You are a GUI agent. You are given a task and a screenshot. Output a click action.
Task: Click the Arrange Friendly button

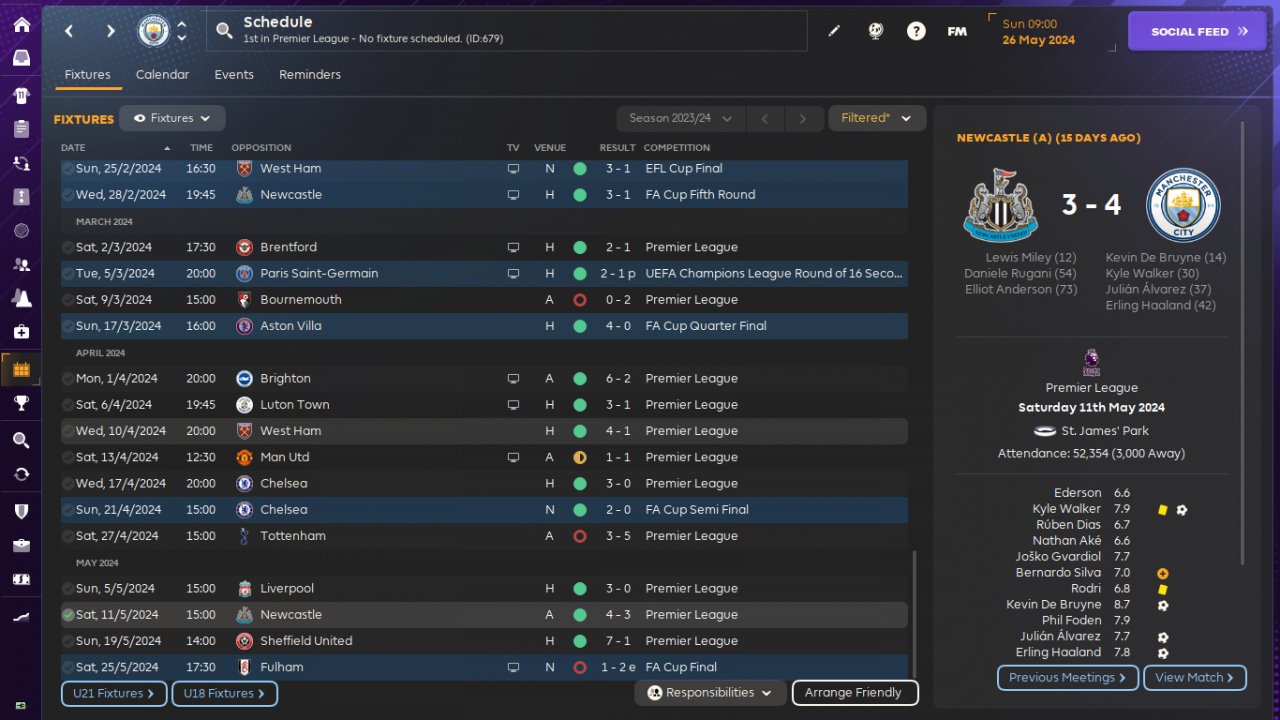(x=854, y=692)
